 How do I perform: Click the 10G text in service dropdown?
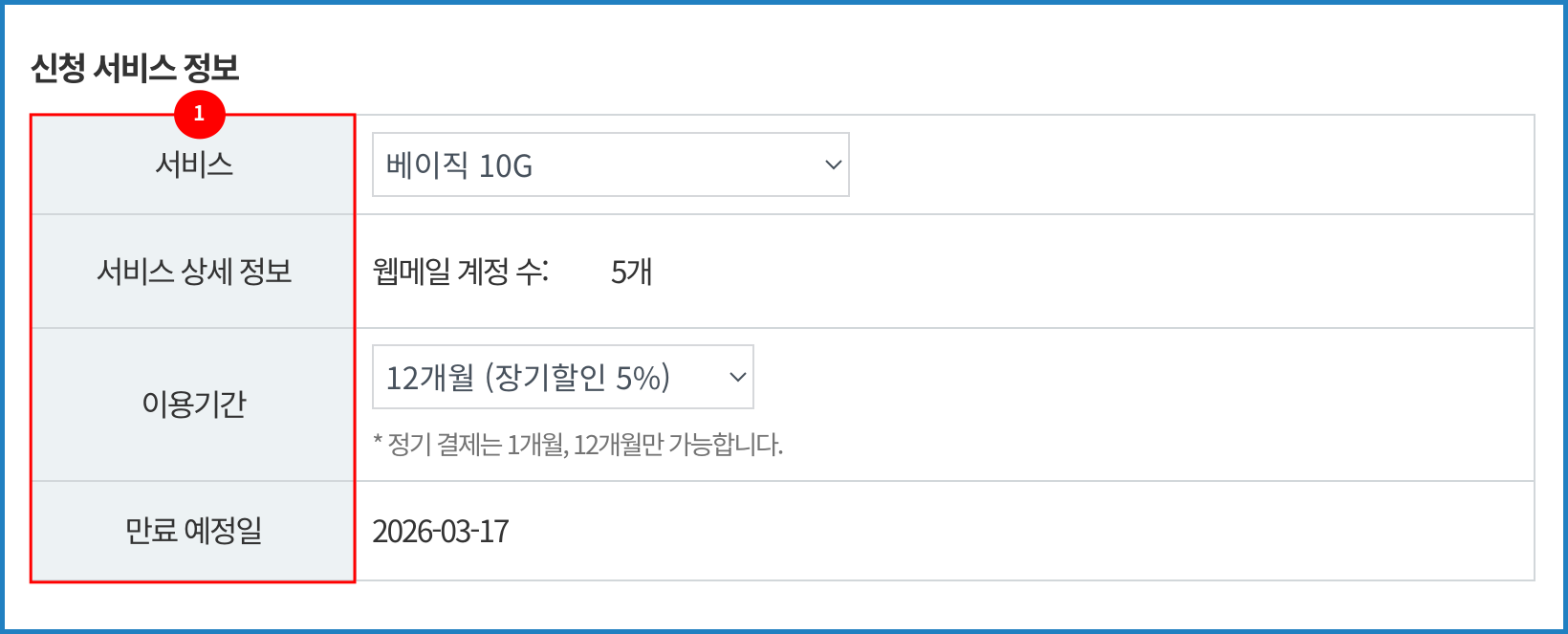pos(506,166)
